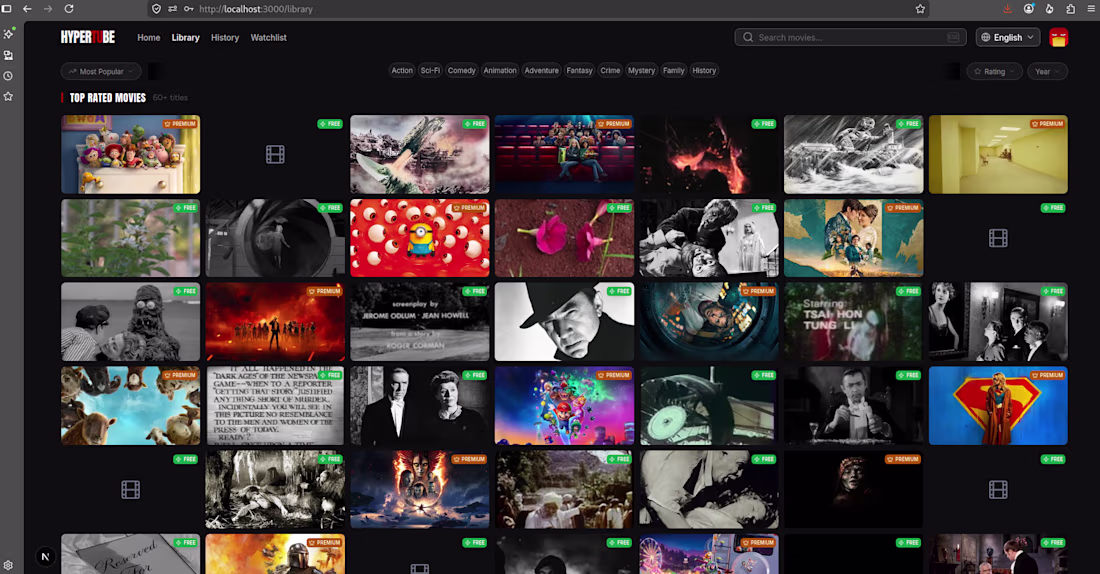
Task: Open the yellow backrooms hallway thumbnail
Action: (x=998, y=154)
